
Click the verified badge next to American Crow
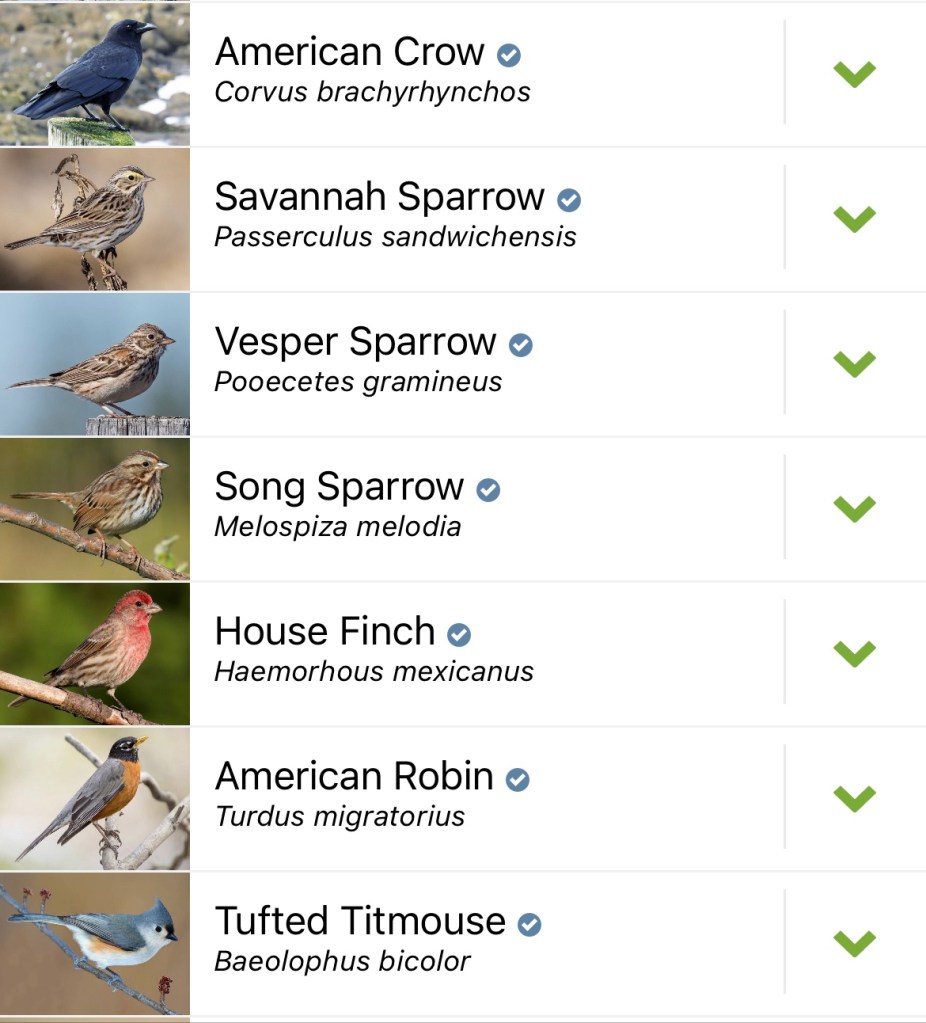coord(509,55)
